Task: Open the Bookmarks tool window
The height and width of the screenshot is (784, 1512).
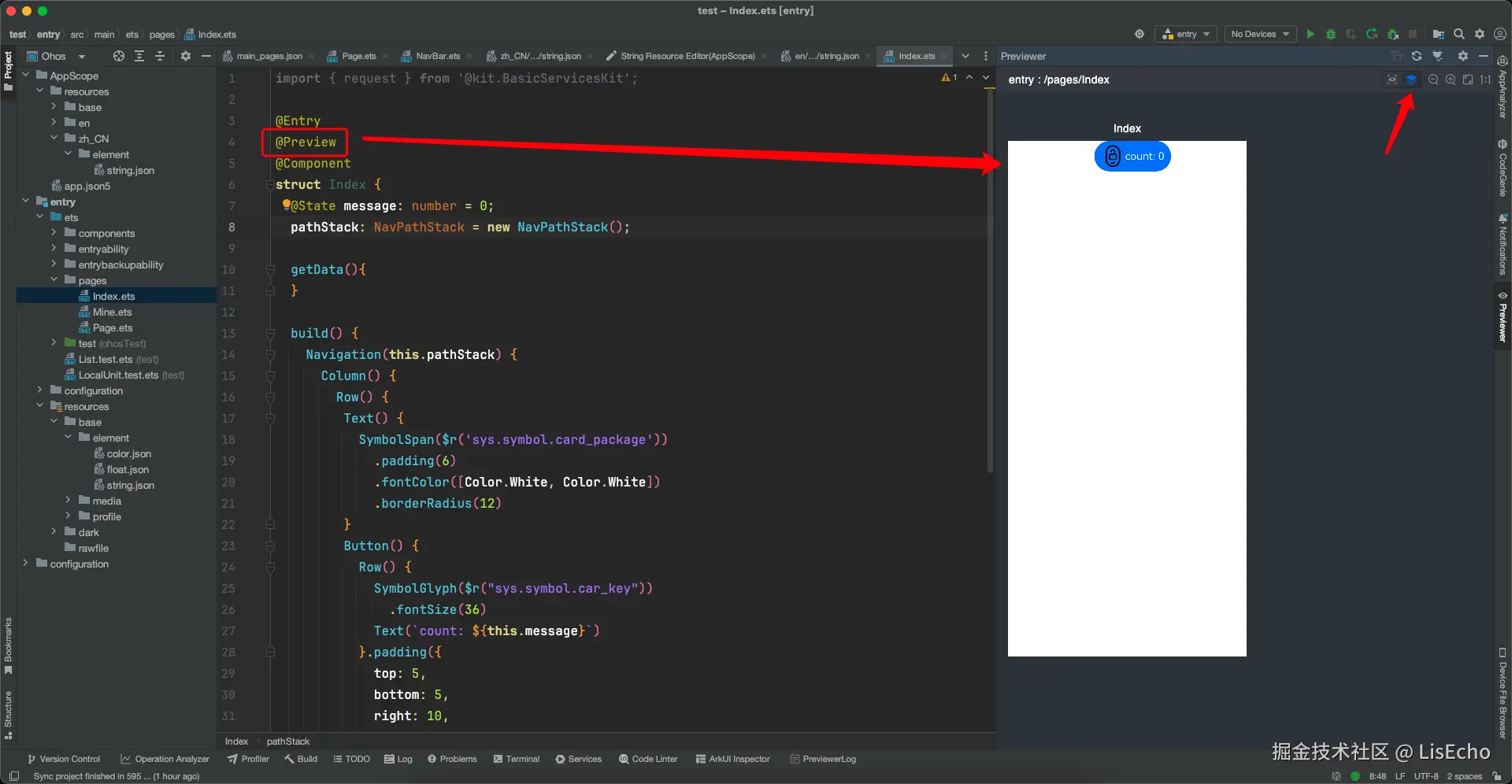Action: coord(9,646)
